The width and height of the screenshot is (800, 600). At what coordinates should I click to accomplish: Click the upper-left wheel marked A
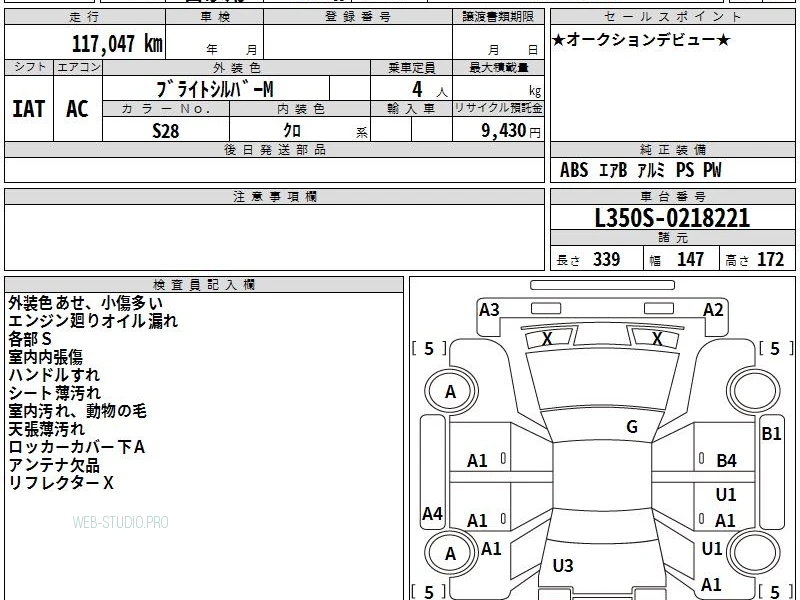tap(451, 391)
